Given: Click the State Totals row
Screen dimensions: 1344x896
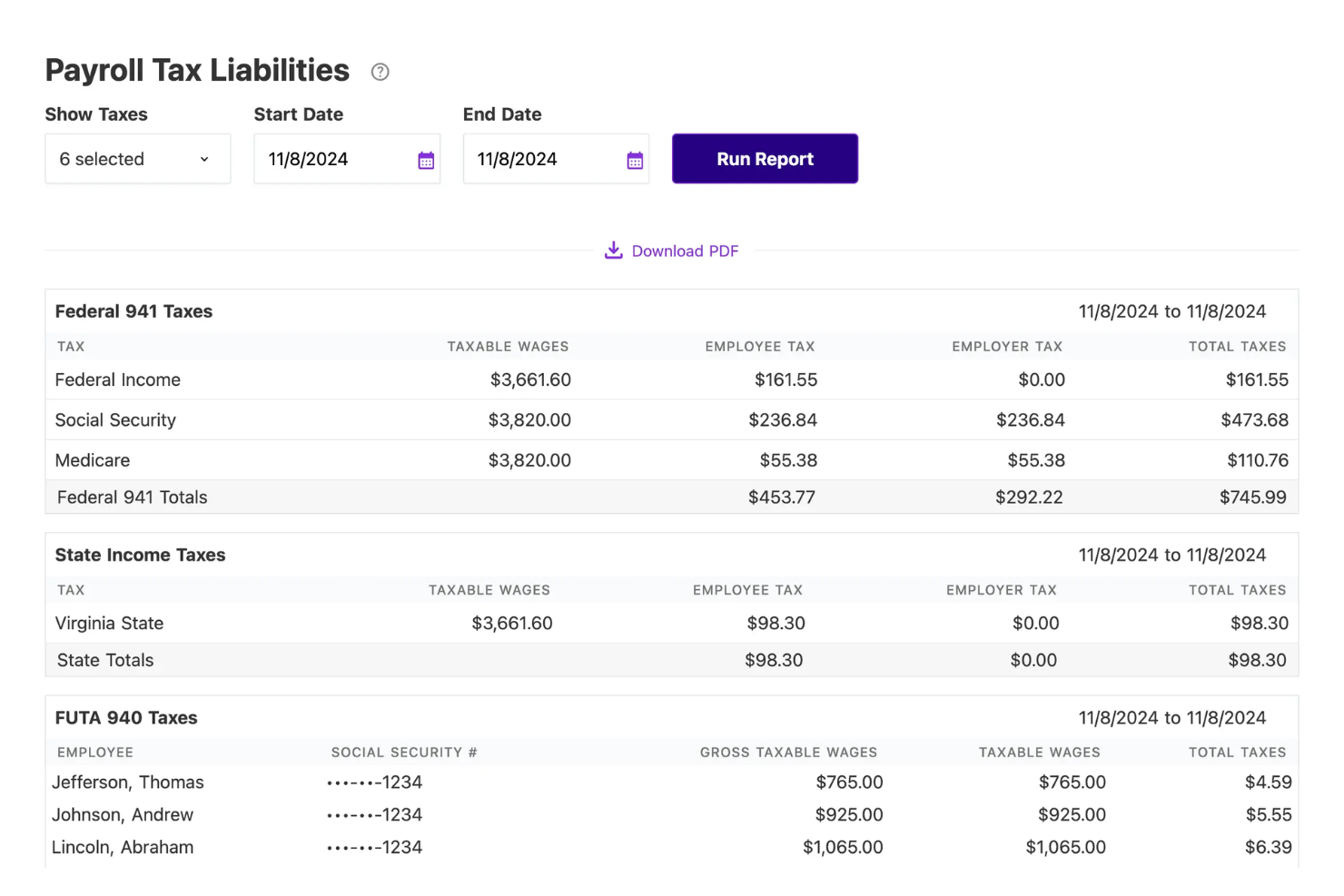Looking at the screenshot, I should click(104, 660).
